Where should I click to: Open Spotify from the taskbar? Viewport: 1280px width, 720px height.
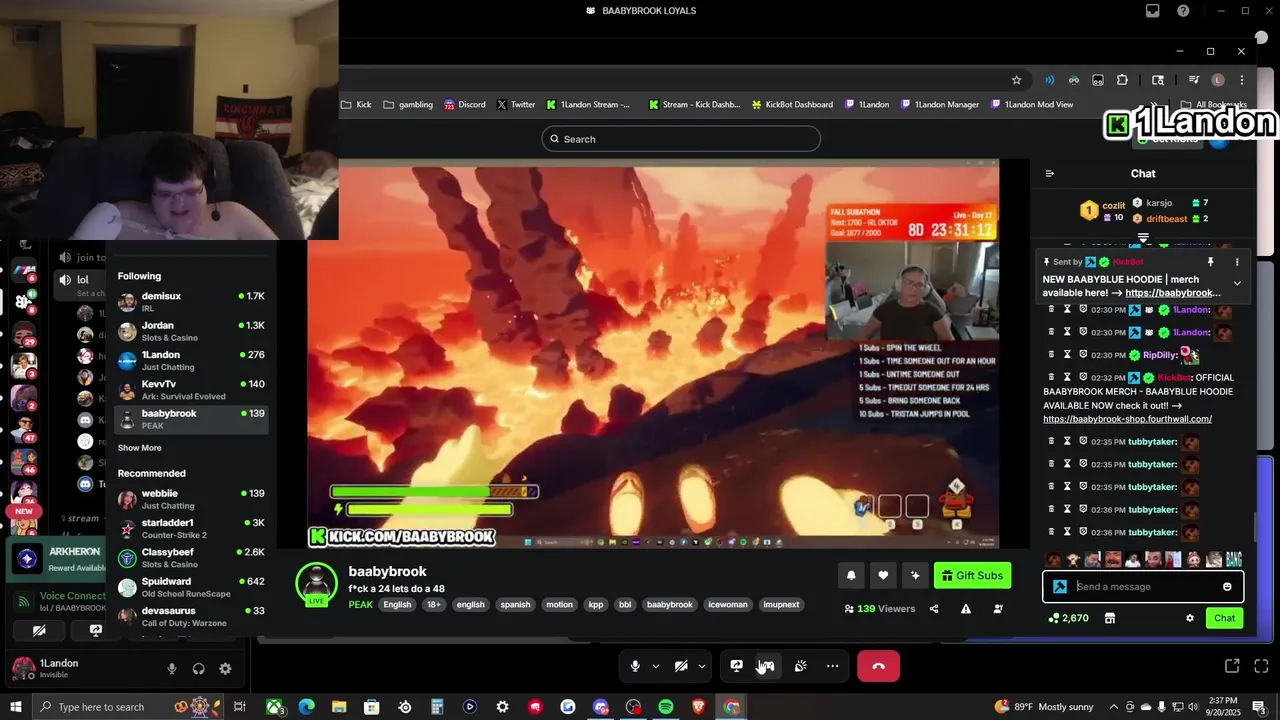(666, 707)
